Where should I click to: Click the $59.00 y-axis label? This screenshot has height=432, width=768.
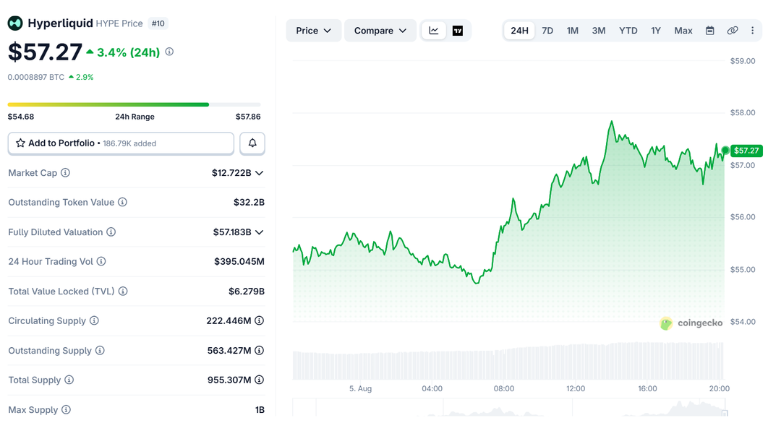(x=743, y=61)
